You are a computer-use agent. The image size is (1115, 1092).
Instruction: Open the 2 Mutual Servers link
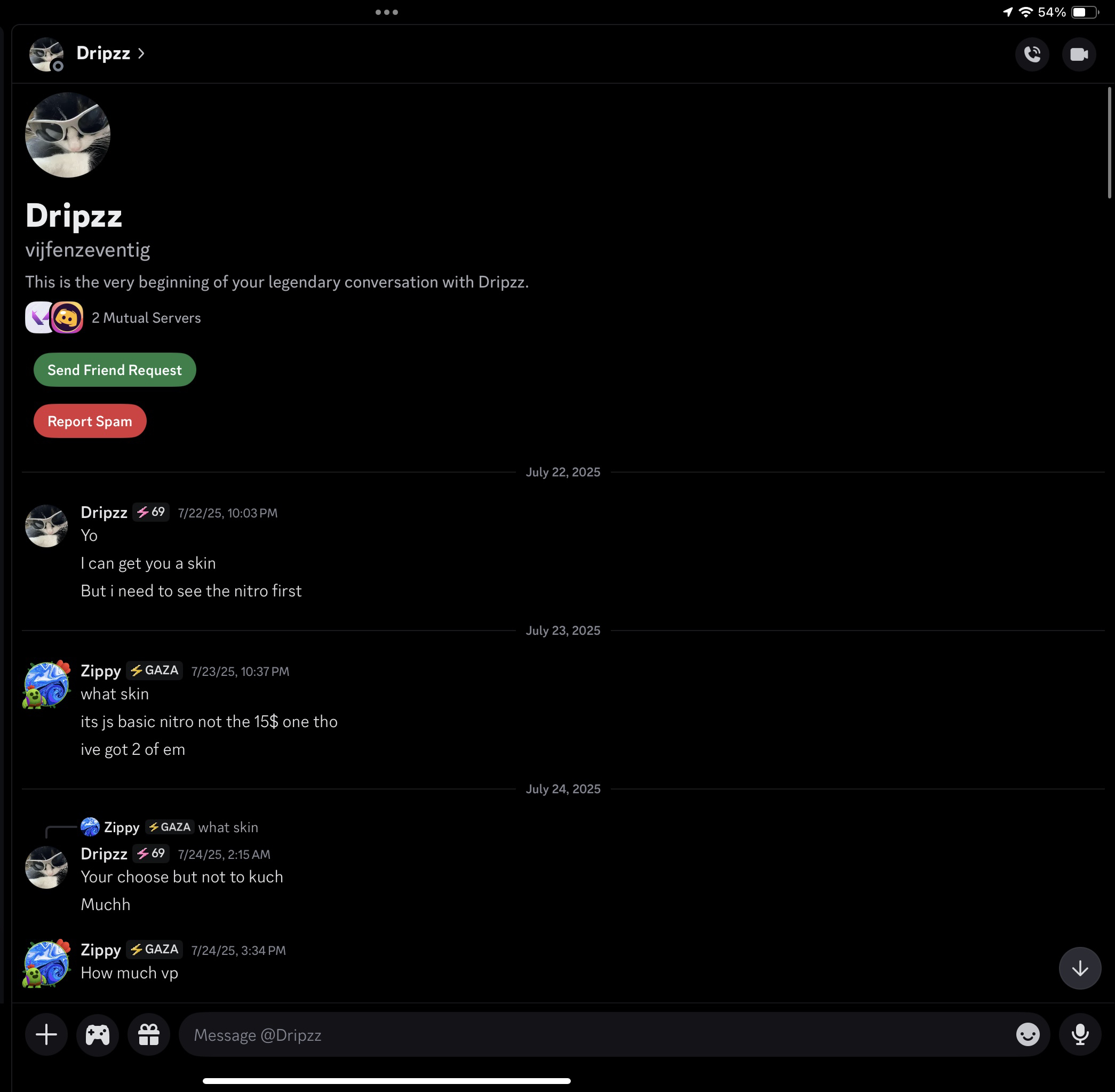tap(146, 318)
